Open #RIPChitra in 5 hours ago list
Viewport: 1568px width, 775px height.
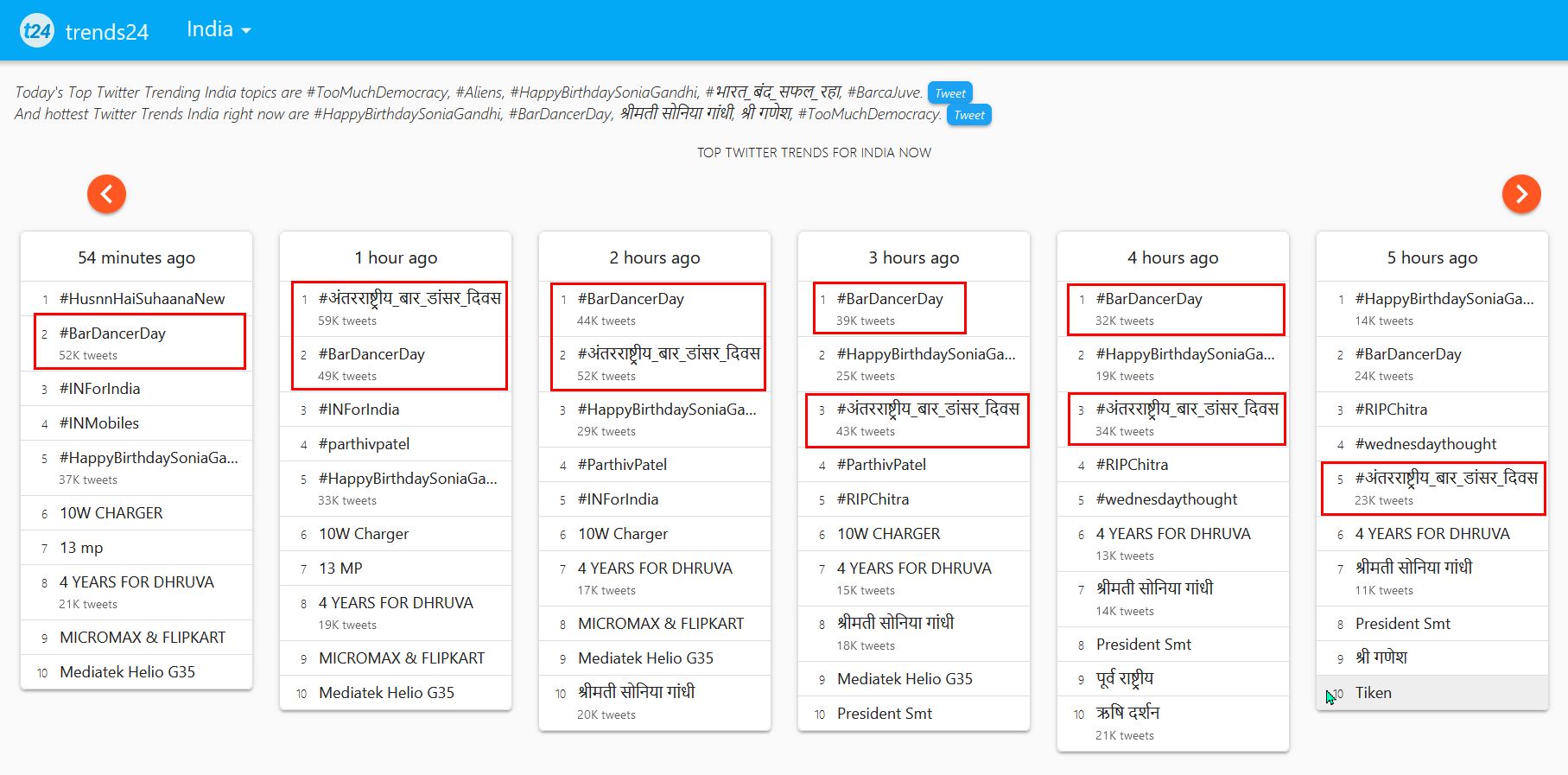click(x=1391, y=410)
